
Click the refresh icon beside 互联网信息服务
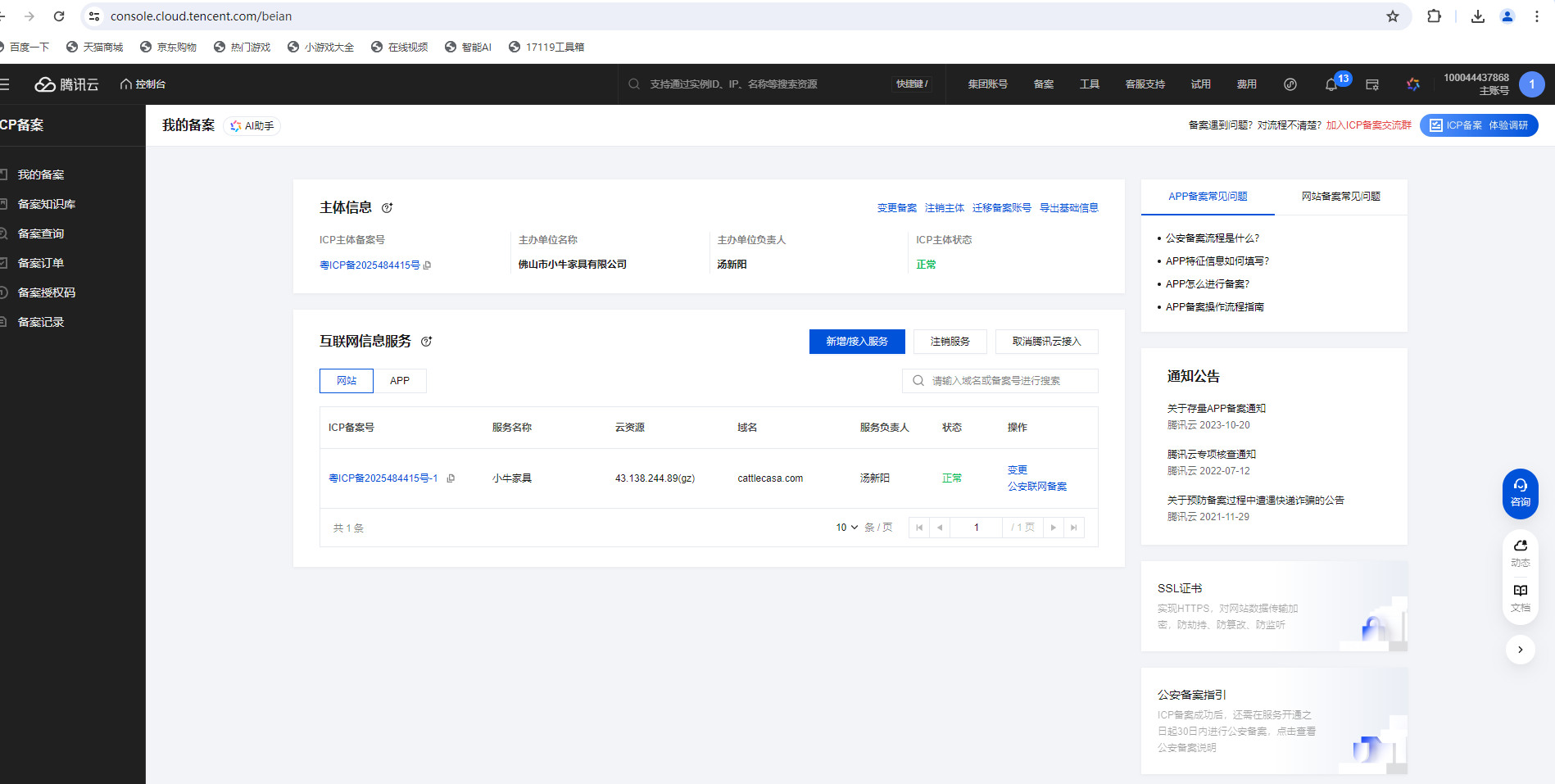pos(427,342)
